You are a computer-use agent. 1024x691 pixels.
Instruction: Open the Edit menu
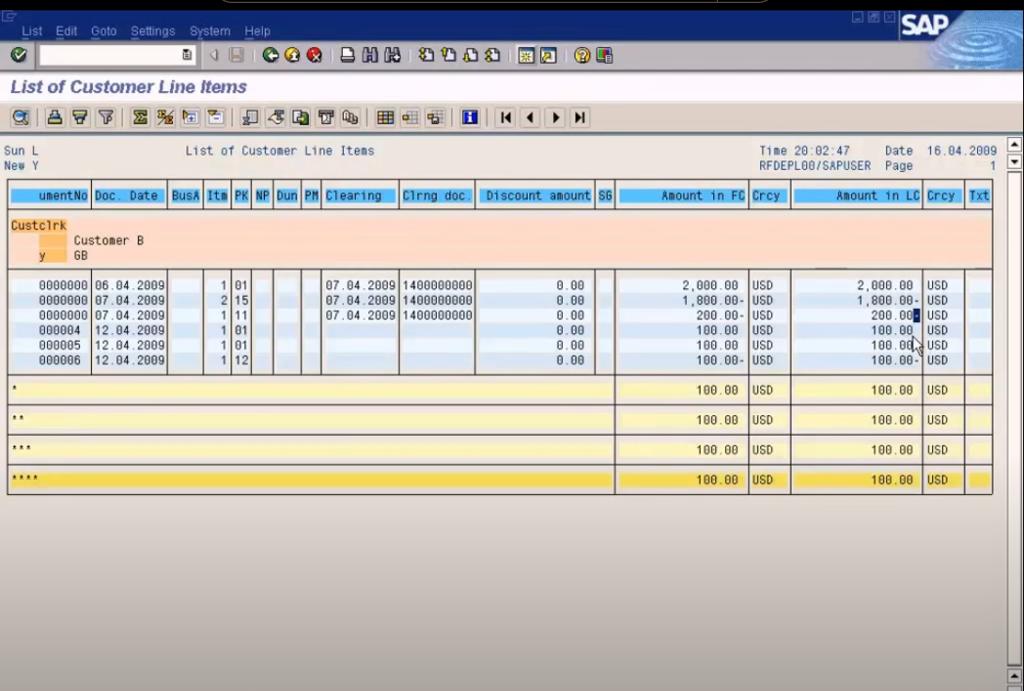click(x=66, y=31)
